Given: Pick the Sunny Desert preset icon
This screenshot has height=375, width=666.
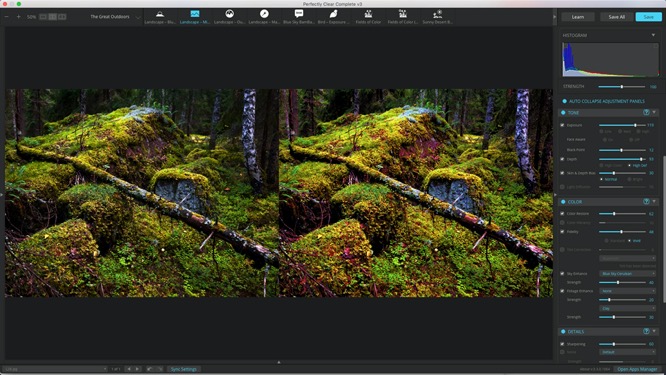Looking at the screenshot, I should click(437, 14).
